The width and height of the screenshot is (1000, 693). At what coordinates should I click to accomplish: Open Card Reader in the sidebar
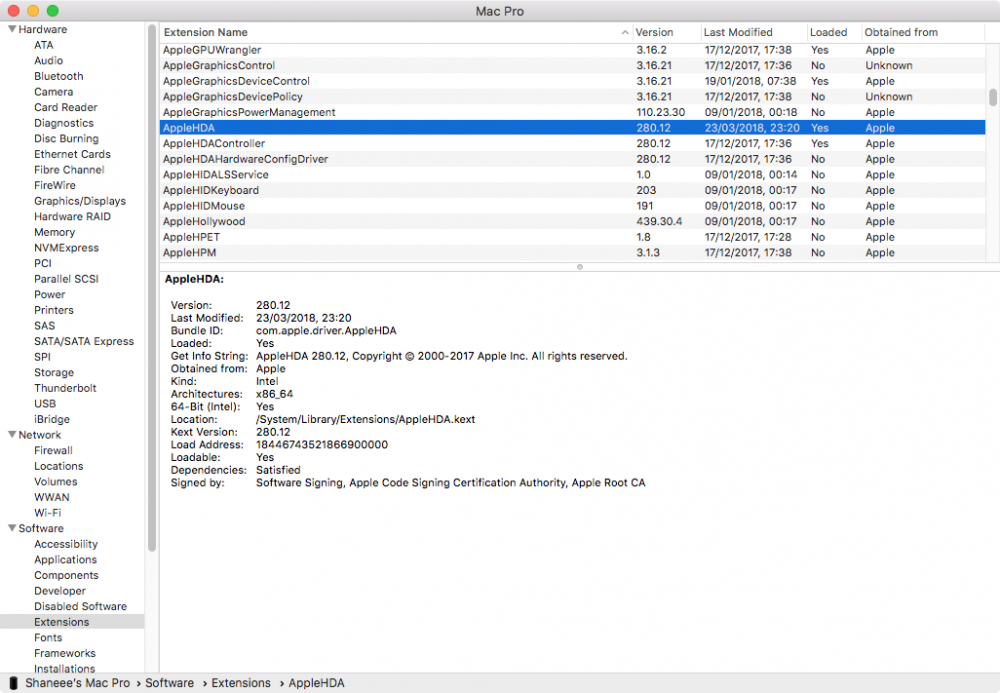[x=66, y=108]
